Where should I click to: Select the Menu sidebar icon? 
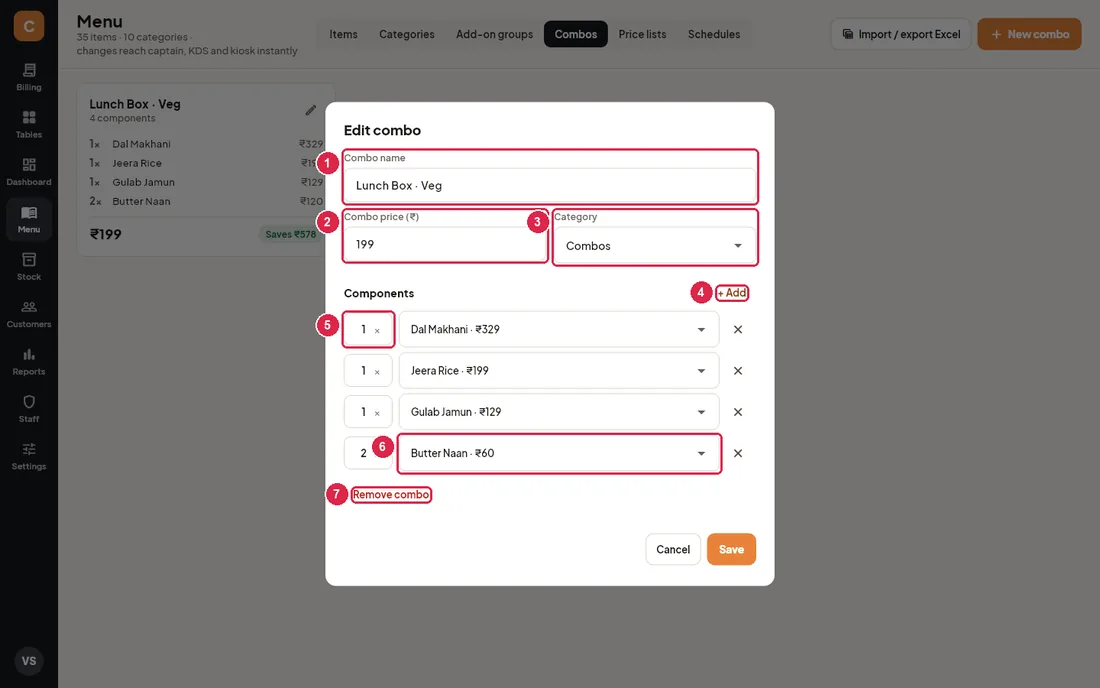(29, 220)
